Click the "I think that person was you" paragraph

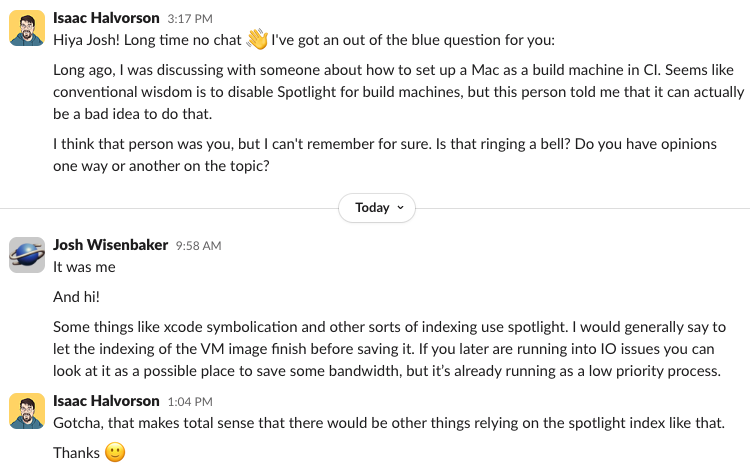point(385,155)
